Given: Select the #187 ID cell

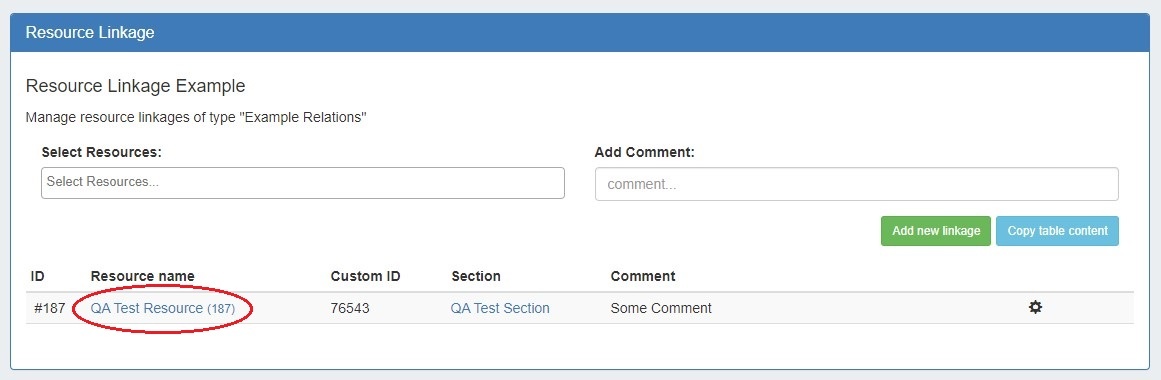Looking at the screenshot, I should tap(50, 308).
